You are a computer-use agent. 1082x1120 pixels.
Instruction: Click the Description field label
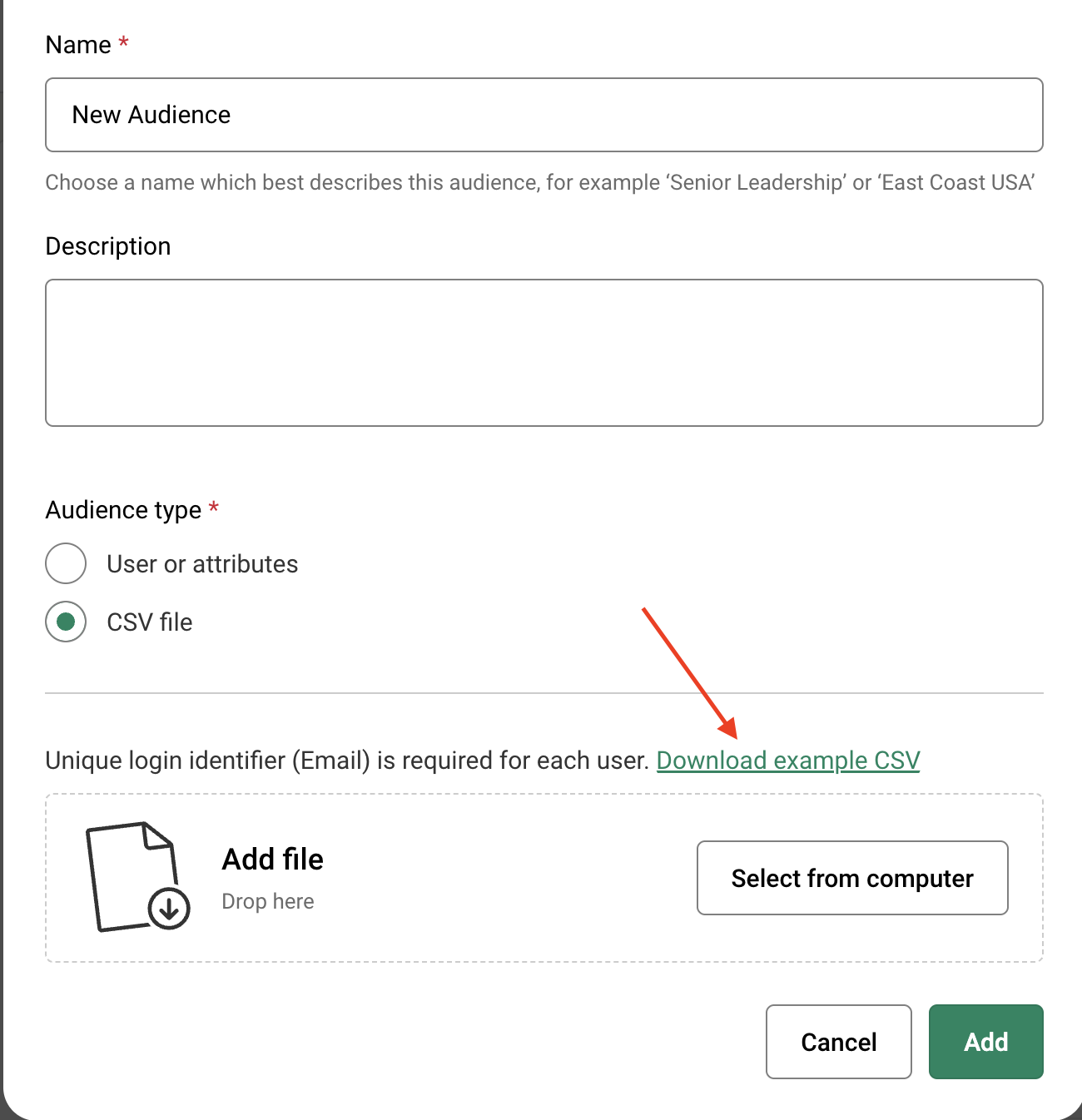coord(108,246)
